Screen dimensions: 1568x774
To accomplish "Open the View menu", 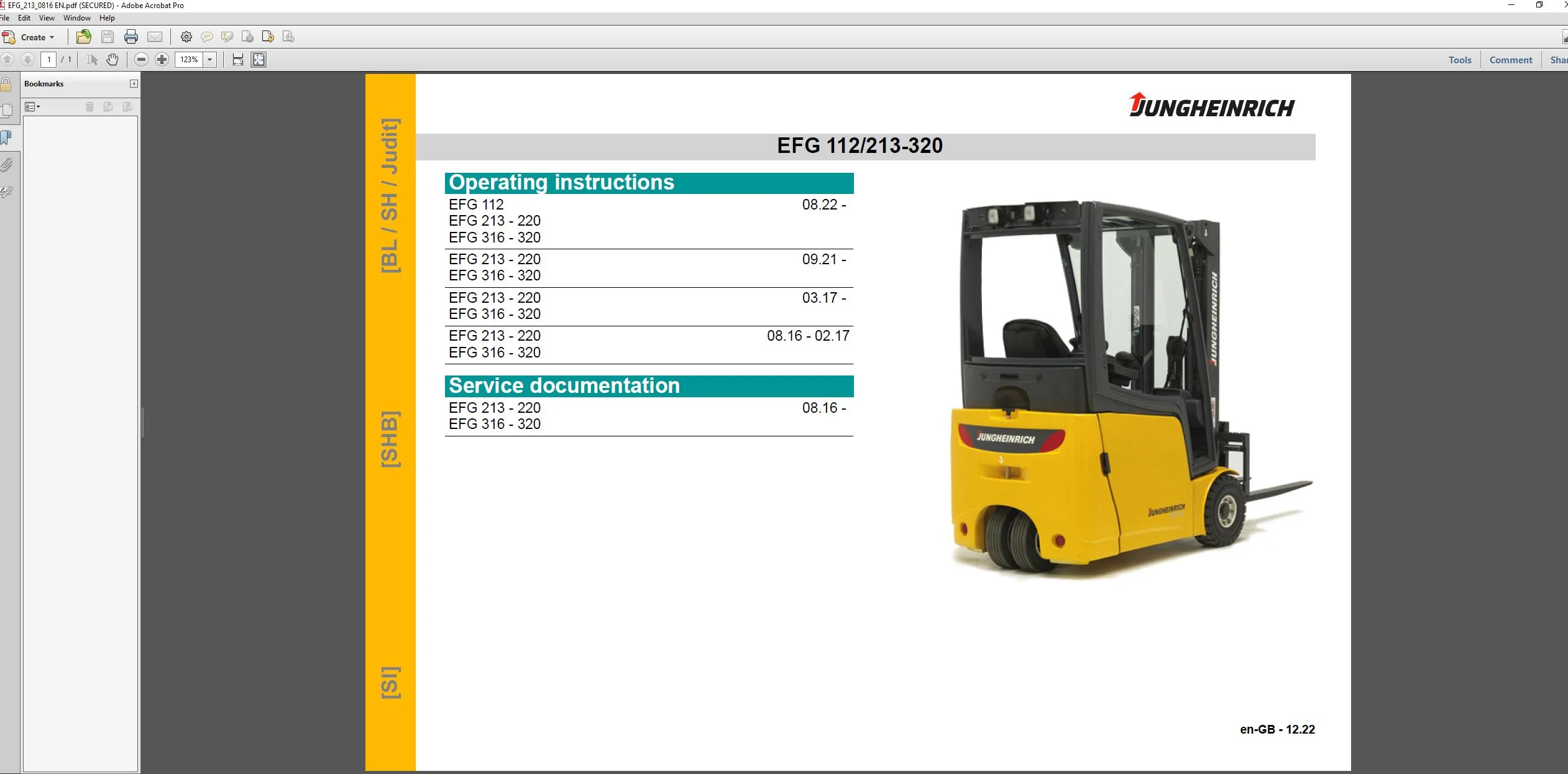I will 47,18.
